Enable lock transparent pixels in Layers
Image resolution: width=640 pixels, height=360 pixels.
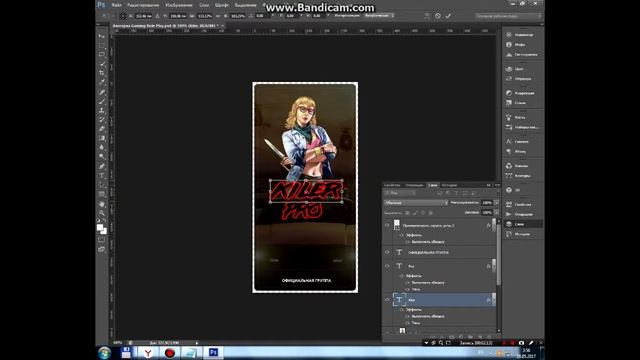coord(407,213)
